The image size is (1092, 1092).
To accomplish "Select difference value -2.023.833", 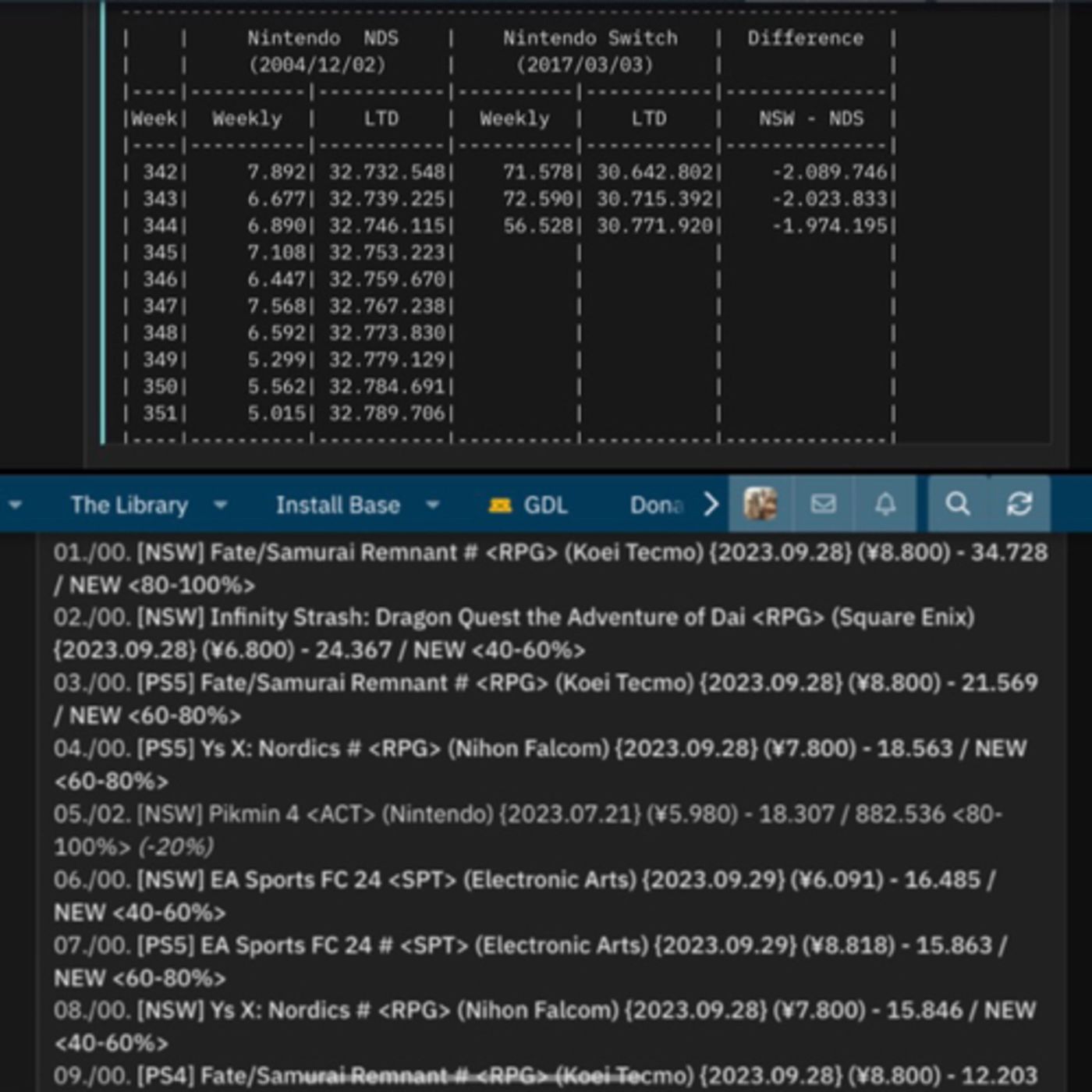I will (830, 199).
